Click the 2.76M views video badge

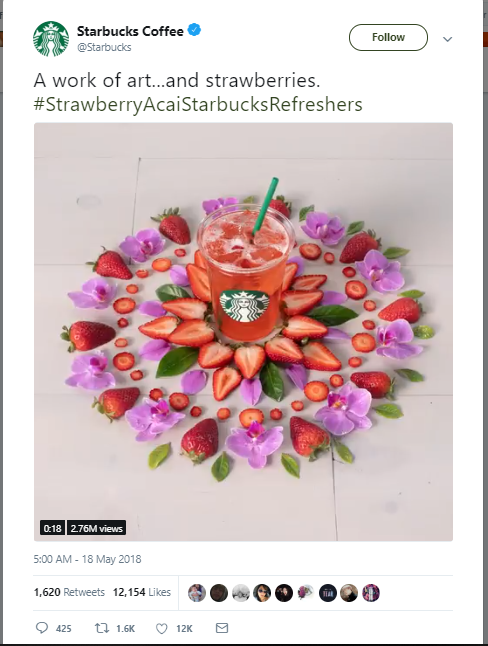point(96,528)
